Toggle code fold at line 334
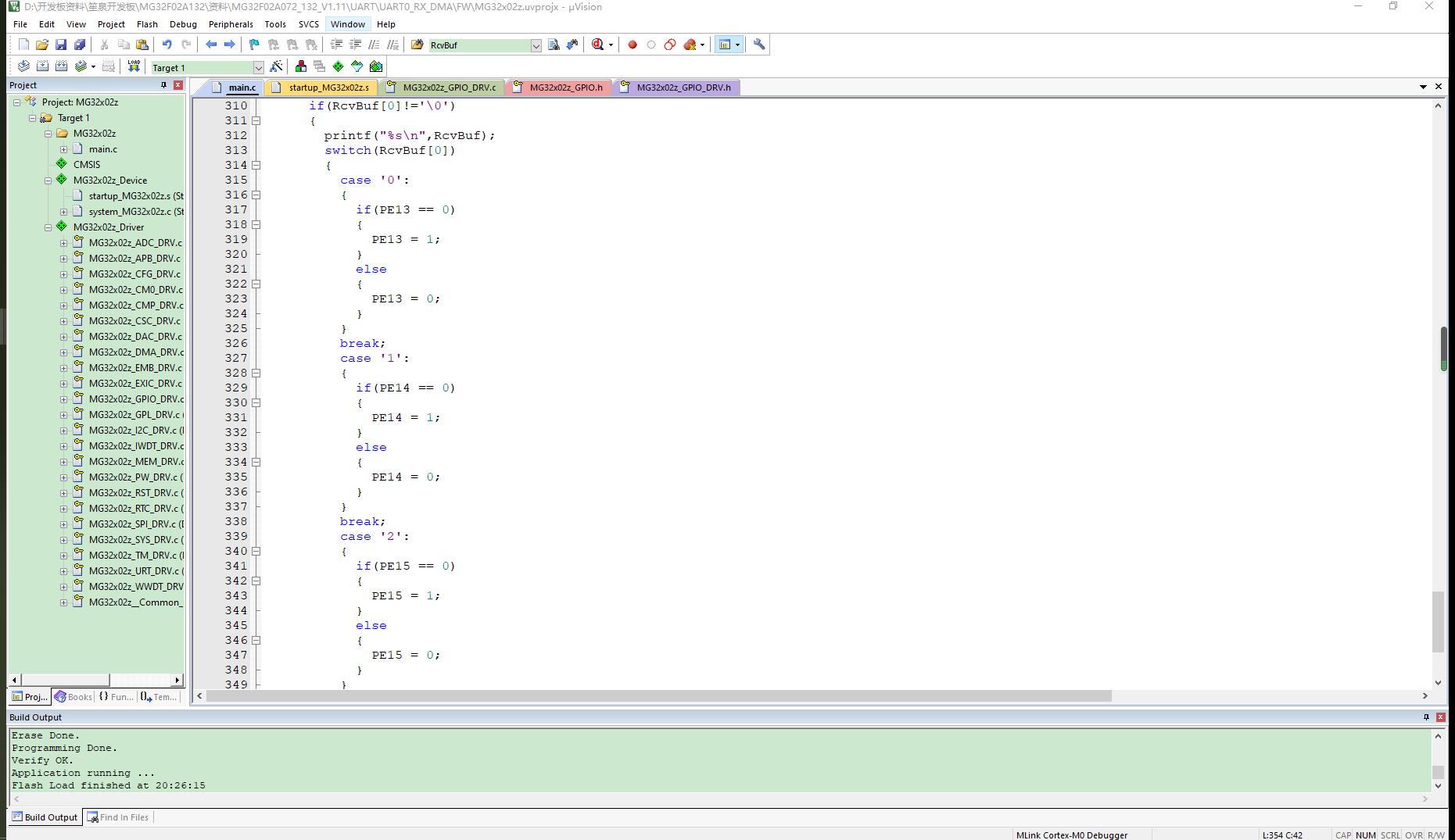This screenshot has height=840, width=1455. point(256,462)
